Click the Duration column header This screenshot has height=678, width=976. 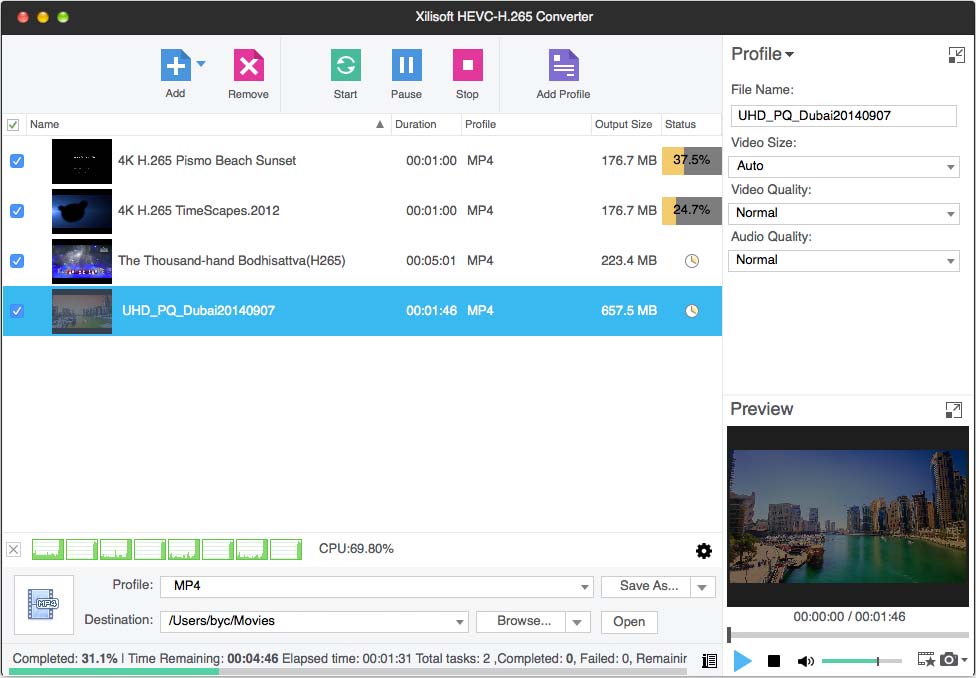tap(416, 125)
